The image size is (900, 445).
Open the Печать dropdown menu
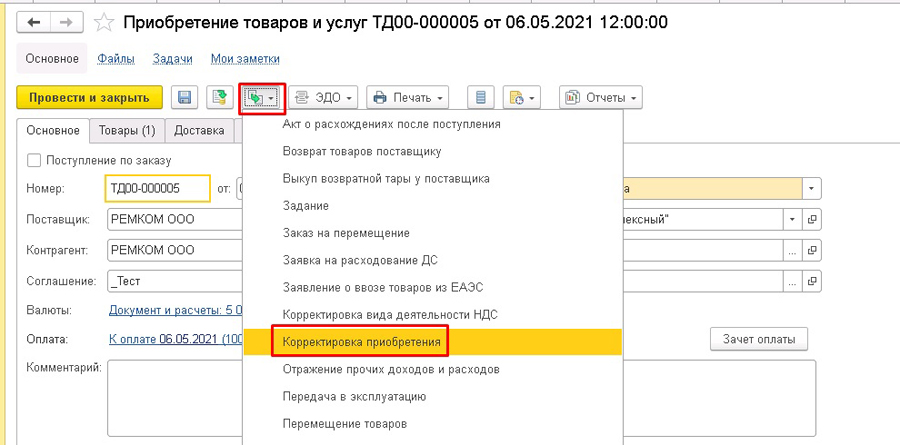point(407,98)
